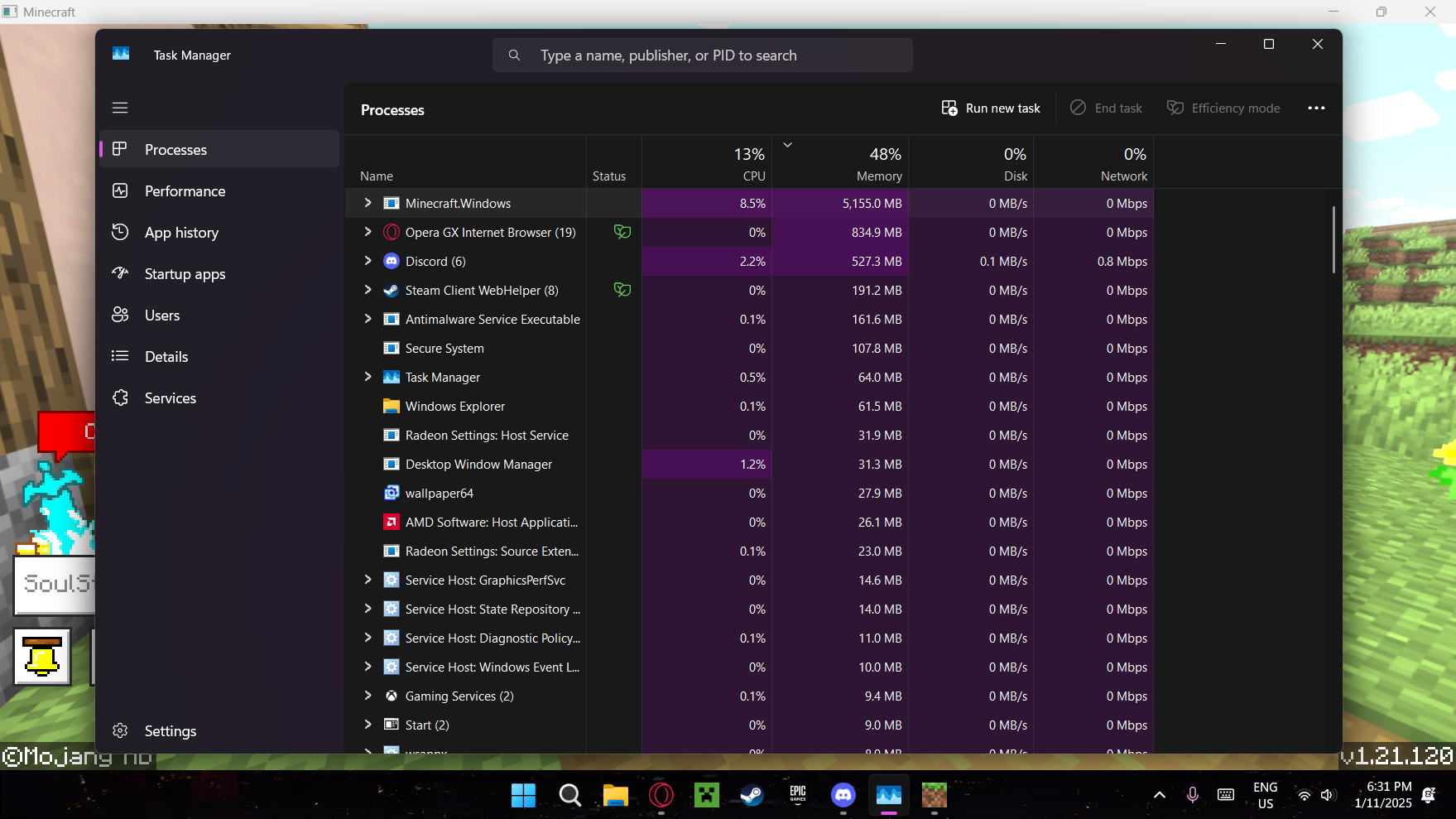Open the Performance page icon
The image size is (1456, 819).
120,191
